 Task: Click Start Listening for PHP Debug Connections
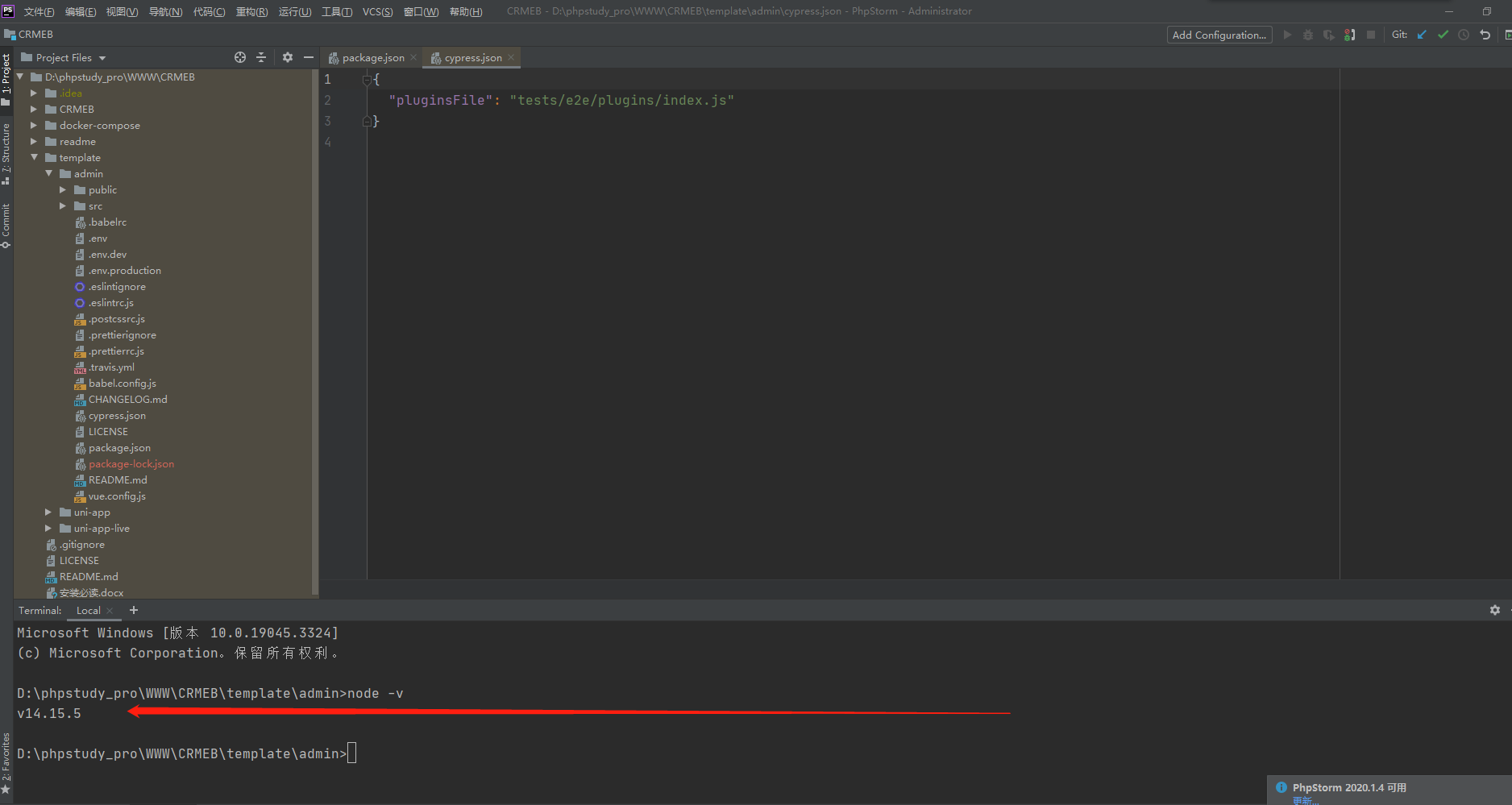click(1349, 35)
